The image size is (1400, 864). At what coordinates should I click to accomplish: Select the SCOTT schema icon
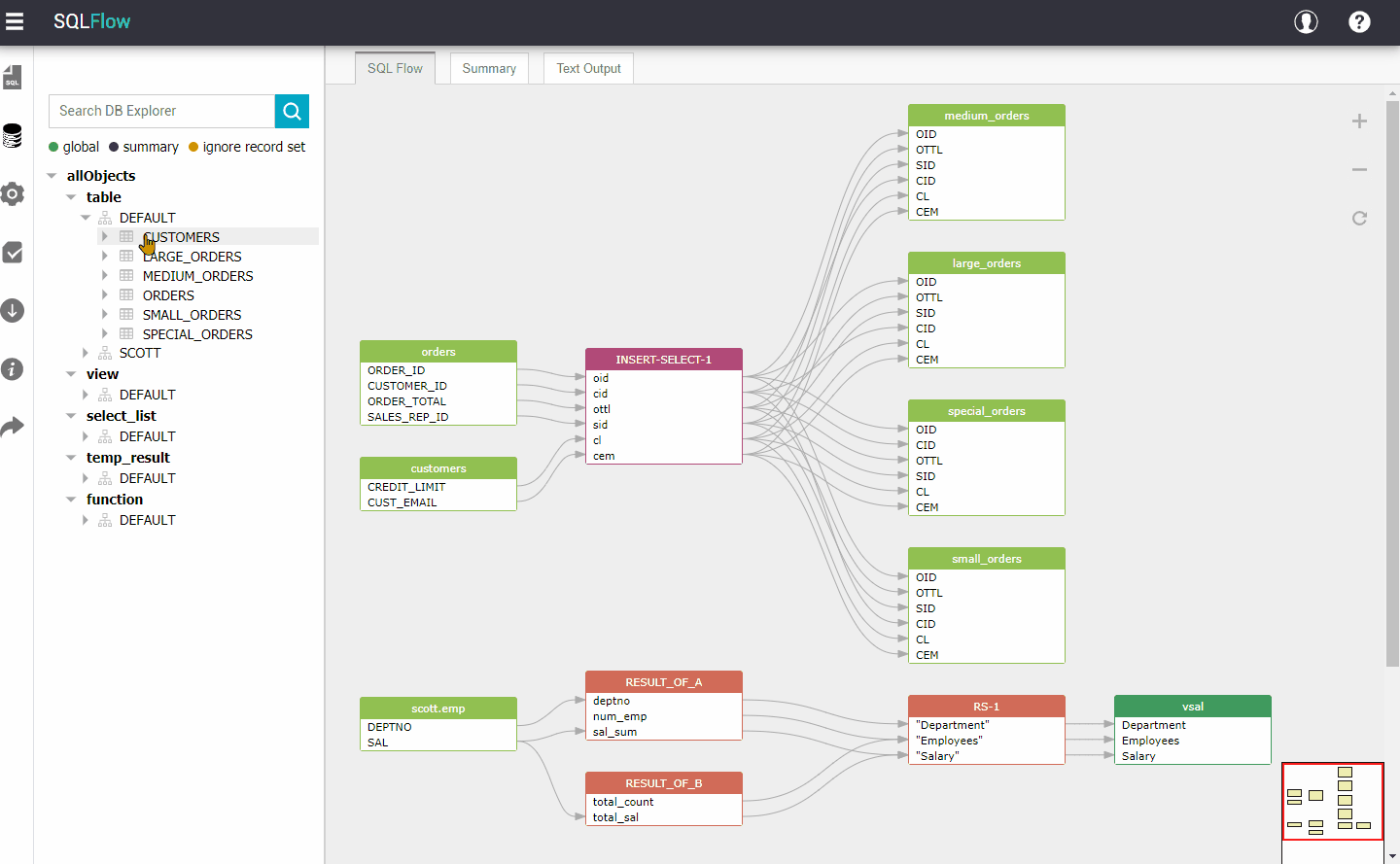(105, 353)
